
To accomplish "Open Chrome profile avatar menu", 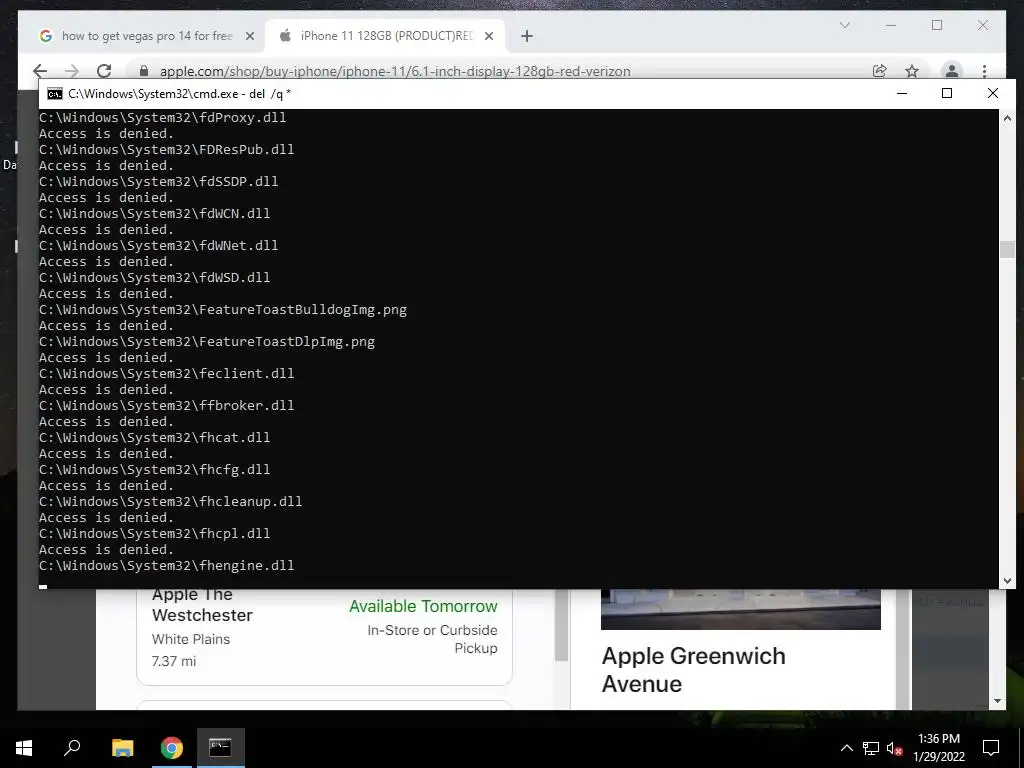I will 952,71.
